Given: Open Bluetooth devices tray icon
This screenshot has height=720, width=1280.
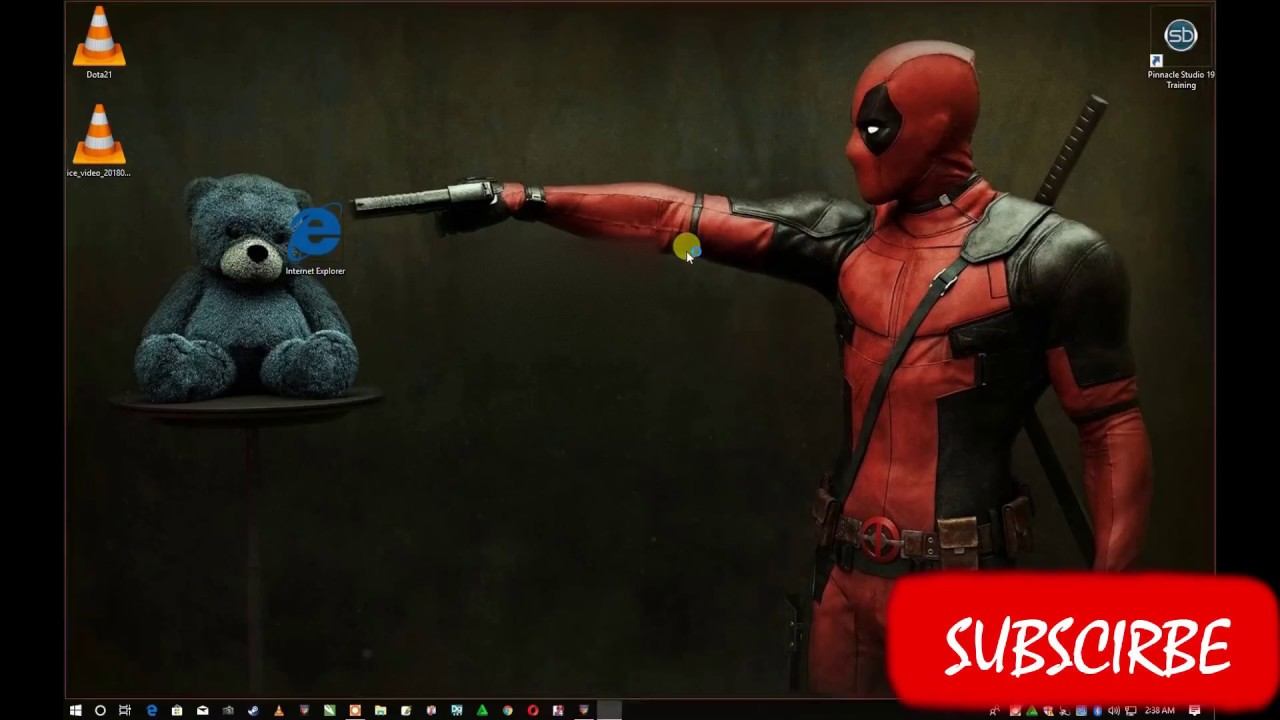Looking at the screenshot, I should coord(1098,711).
